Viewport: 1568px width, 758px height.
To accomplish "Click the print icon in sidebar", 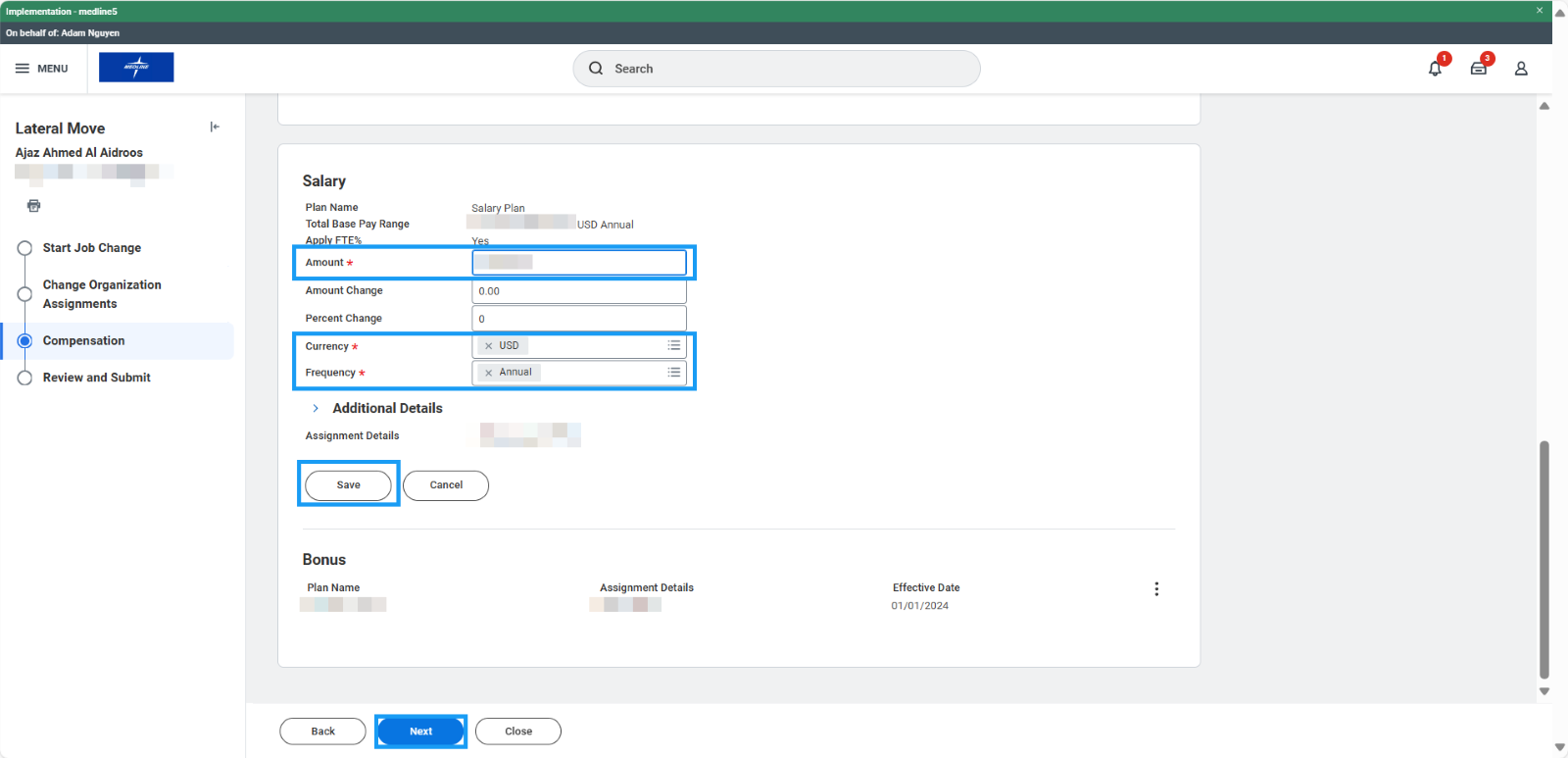I will 34,206.
